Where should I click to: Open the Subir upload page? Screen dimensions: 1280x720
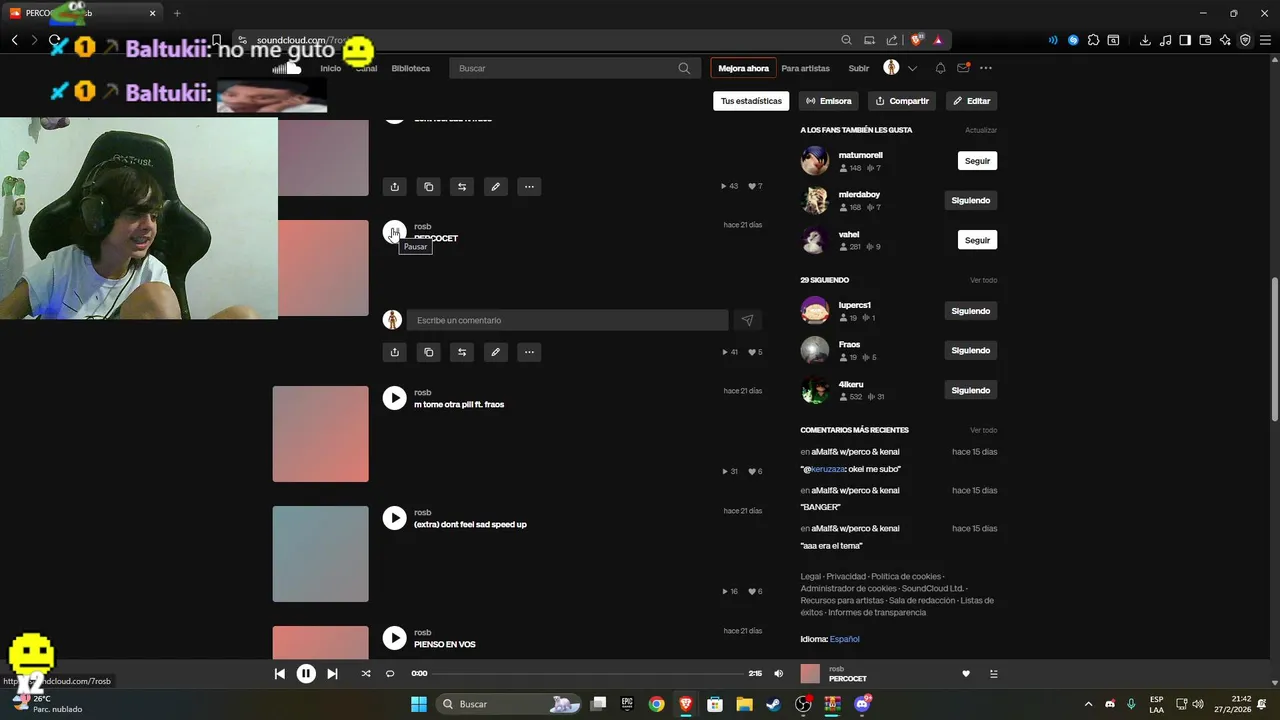[x=859, y=68]
